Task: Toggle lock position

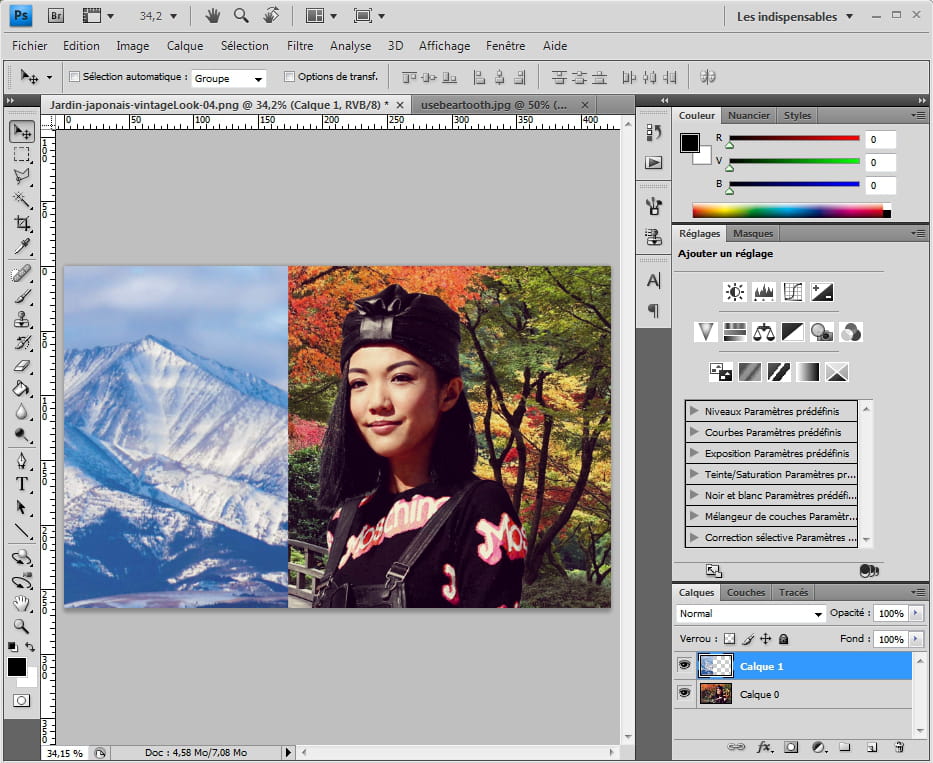Action: pyautogui.click(x=766, y=639)
